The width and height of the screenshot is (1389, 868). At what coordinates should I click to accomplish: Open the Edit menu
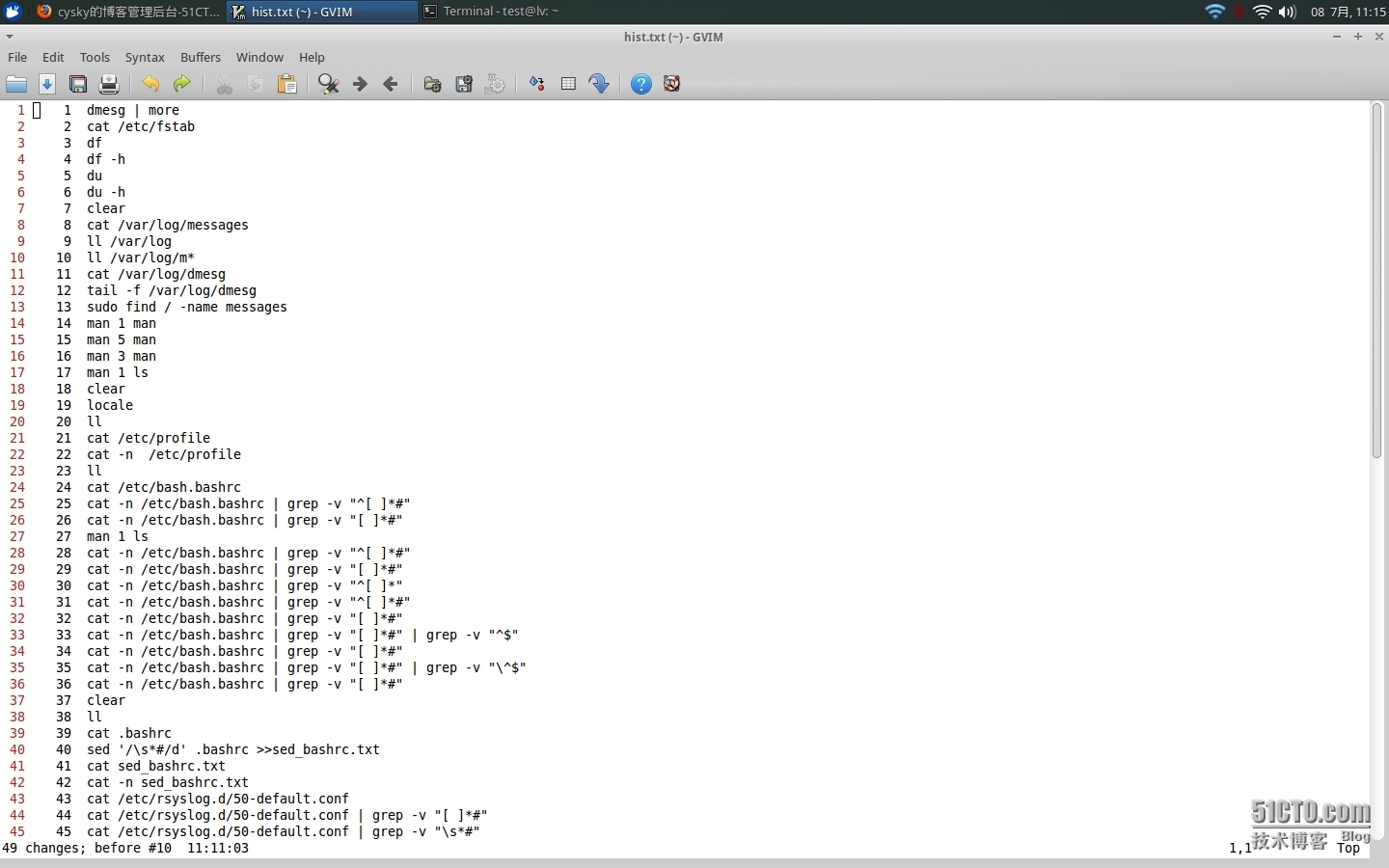click(x=53, y=57)
